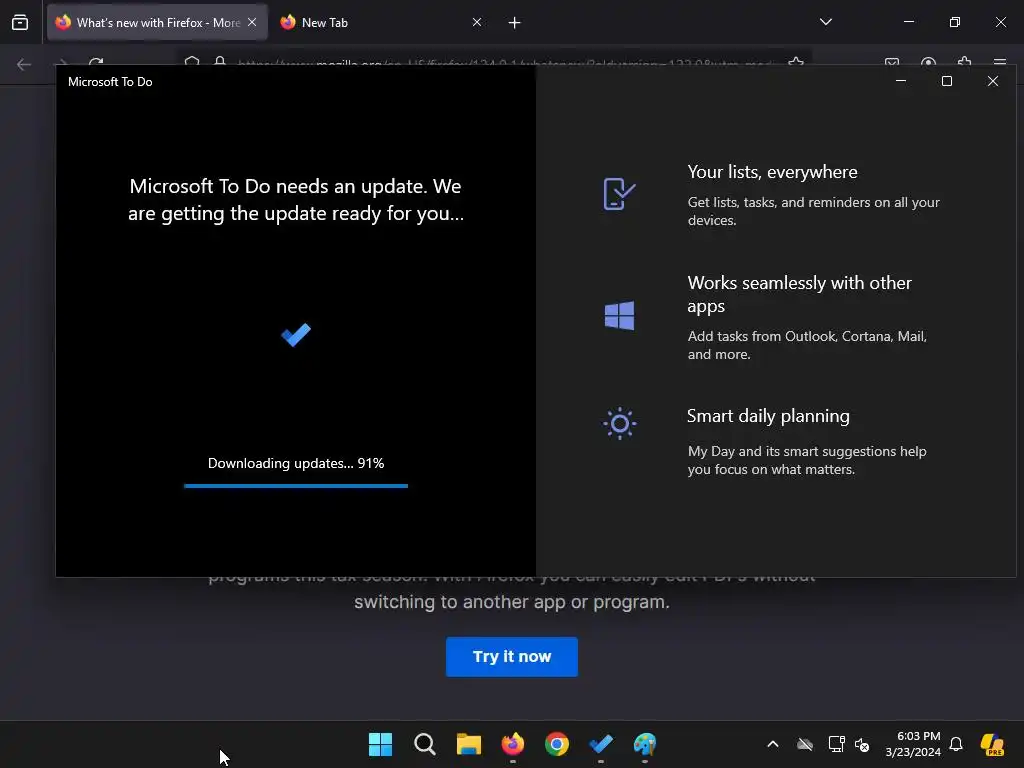The width and height of the screenshot is (1024, 768).
Task: Click the Microsoft To Do needs an update message
Action: point(296,200)
